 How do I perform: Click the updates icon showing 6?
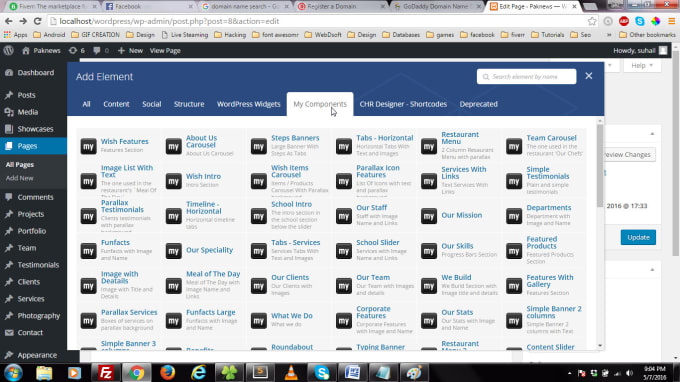[x=77, y=50]
